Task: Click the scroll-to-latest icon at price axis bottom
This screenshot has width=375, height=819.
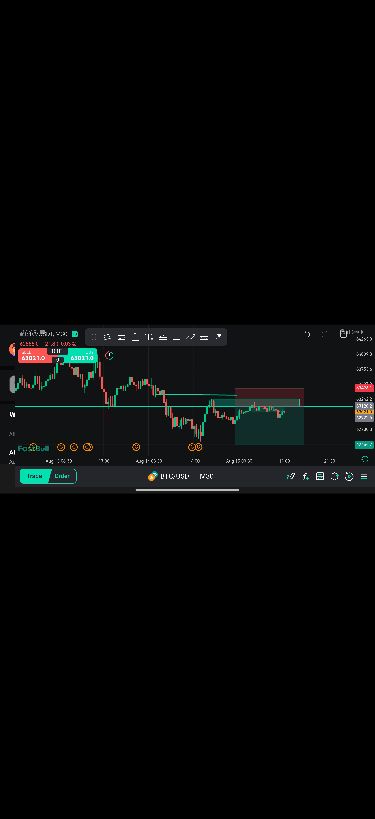Action: tap(365, 459)
